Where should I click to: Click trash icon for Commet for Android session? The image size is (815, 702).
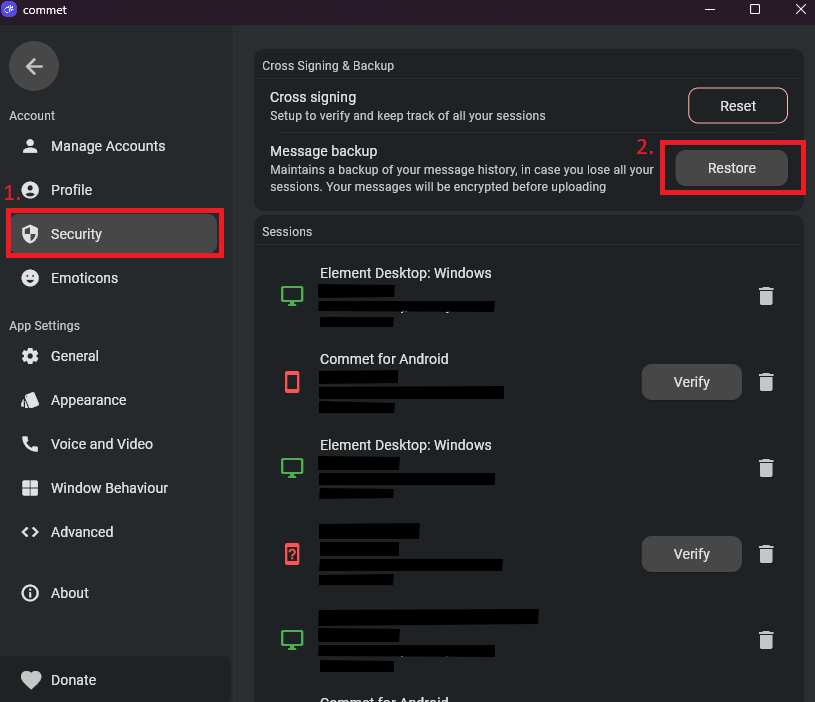[x=766, y=382]
